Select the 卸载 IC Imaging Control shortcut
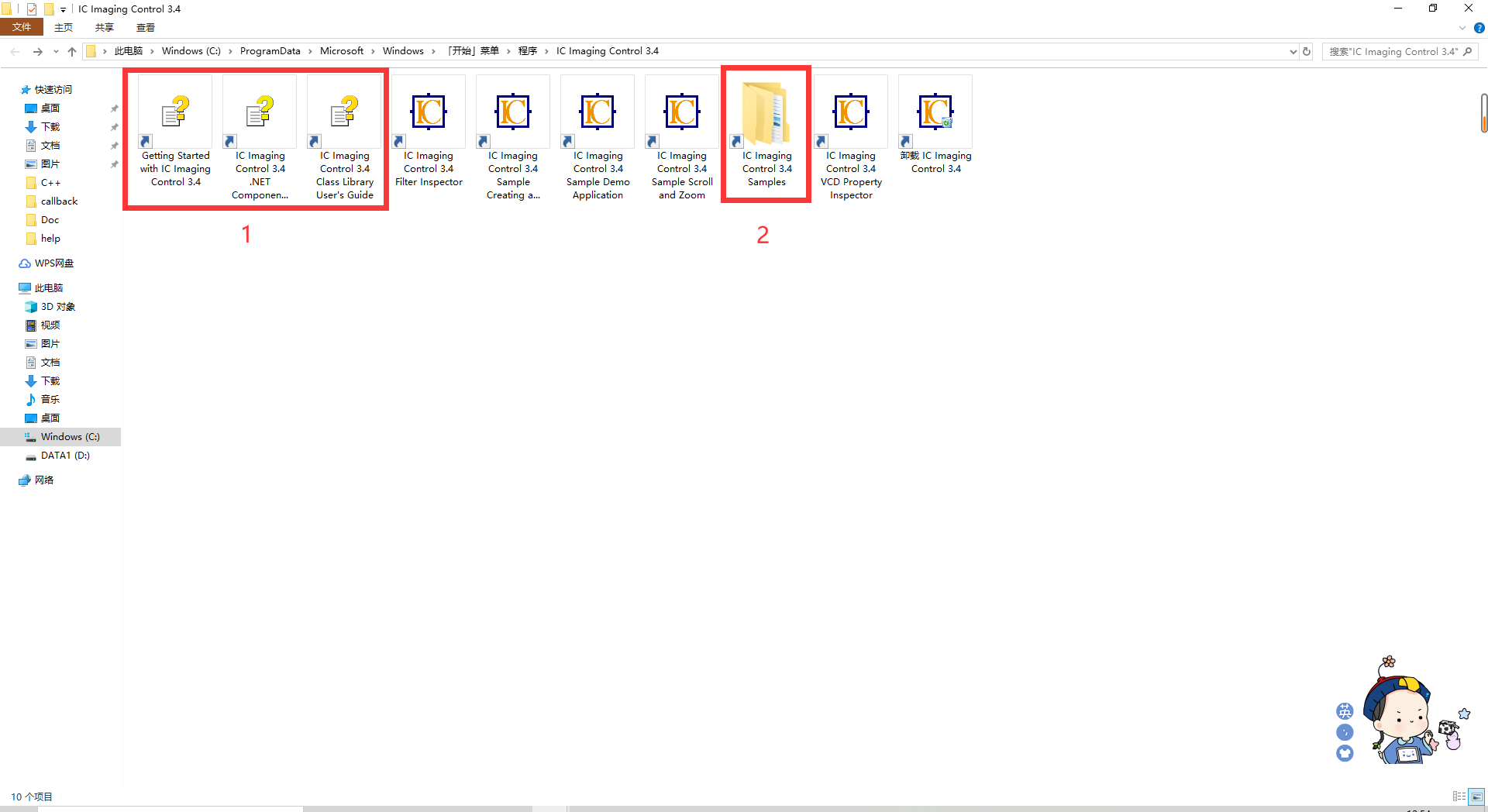This screenshot has width=1488, height=812. point(935,125)
